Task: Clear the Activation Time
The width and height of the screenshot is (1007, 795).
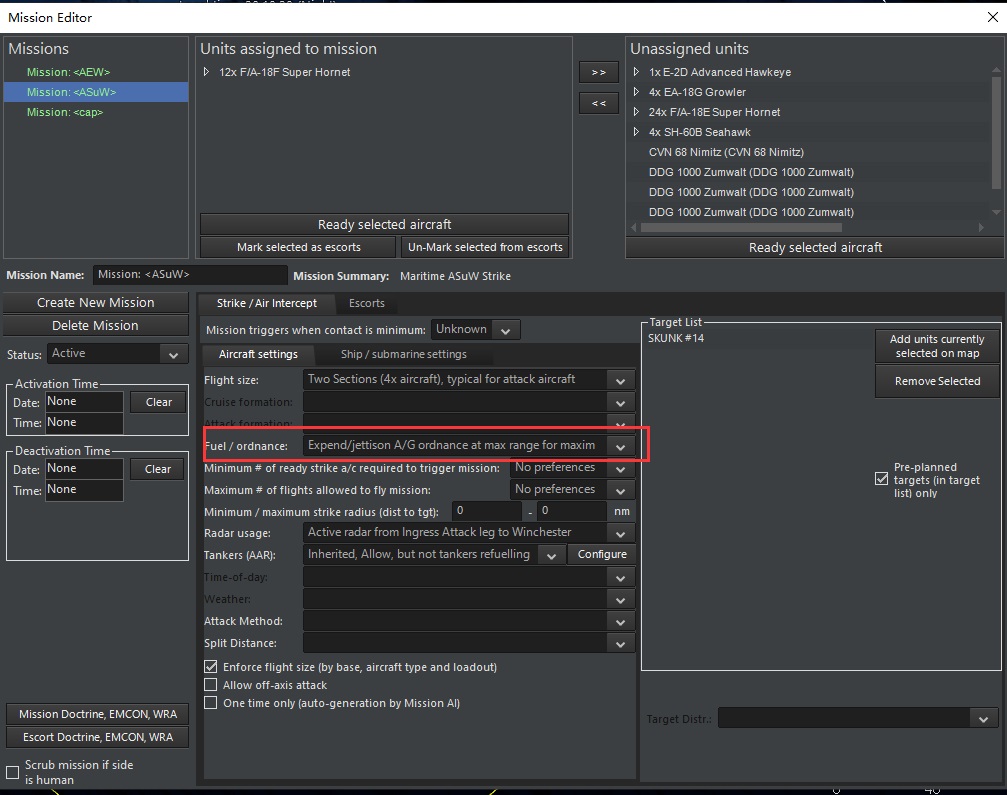Action: [x=158, y=402]
